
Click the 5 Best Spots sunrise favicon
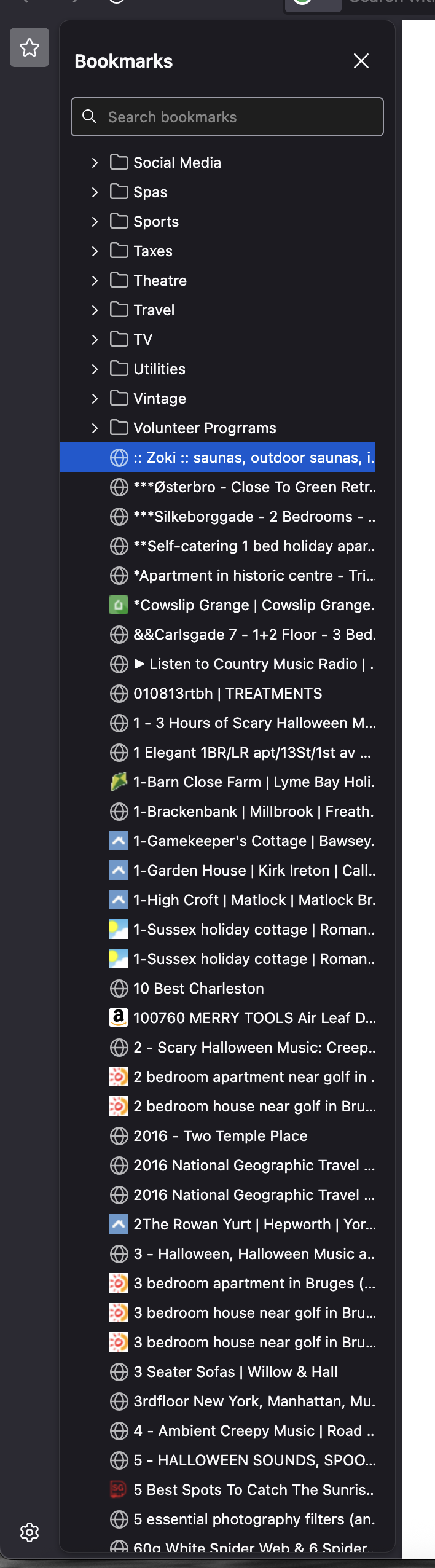click(119, 1489)
